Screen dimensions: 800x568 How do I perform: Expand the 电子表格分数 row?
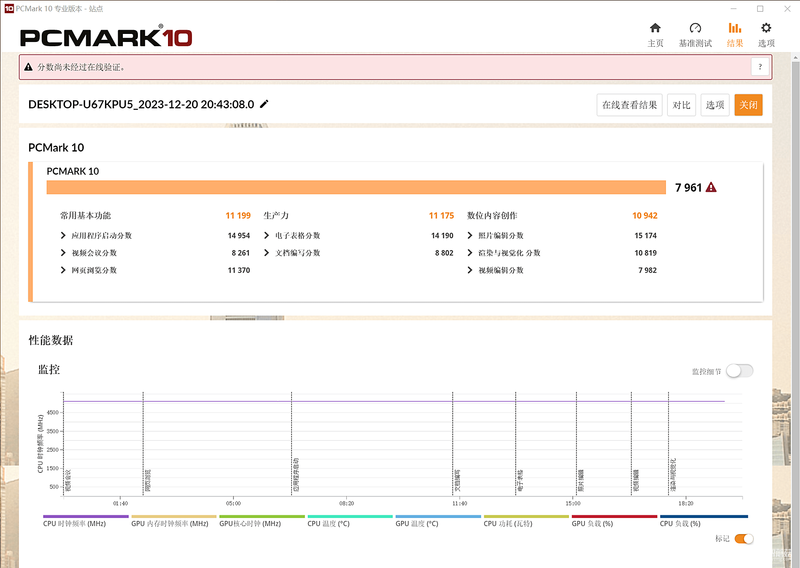[266, 235]
